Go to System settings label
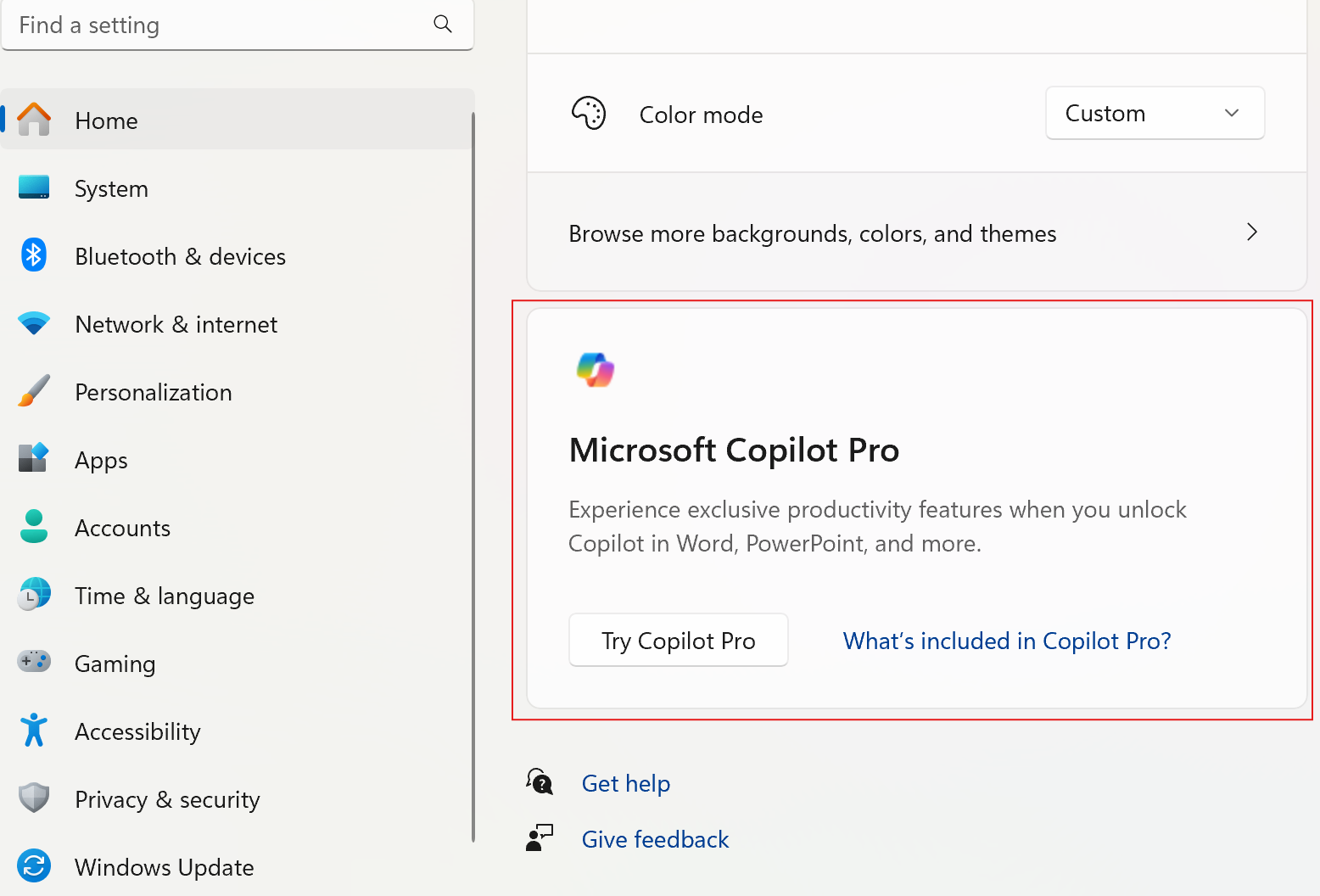The height and width of the screenshot is (896, 1320). click(x=111, y=188)
